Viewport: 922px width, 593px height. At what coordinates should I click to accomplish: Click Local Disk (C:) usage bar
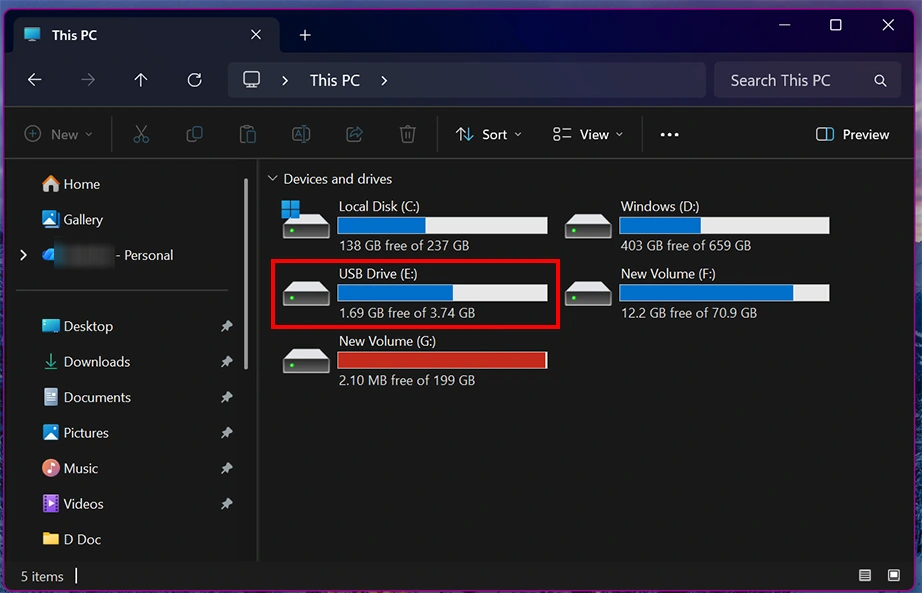(x=442, y=225)
